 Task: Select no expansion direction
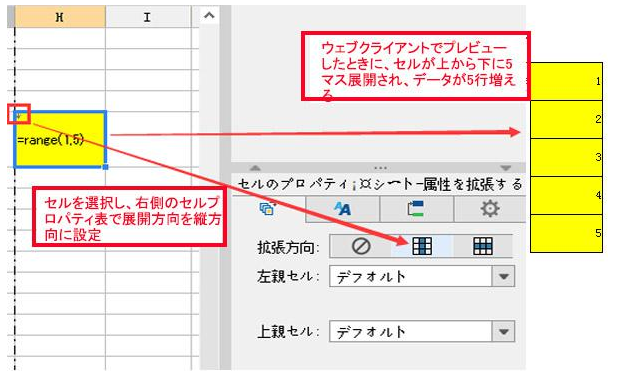pos(360,246)
